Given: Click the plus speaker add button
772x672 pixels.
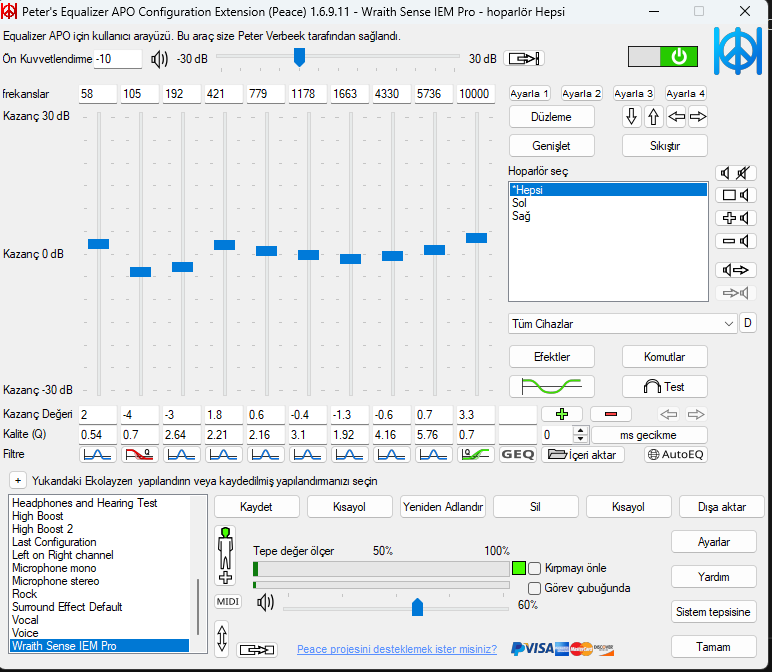Looking at the screenshot, I should (x=736, y=218).
